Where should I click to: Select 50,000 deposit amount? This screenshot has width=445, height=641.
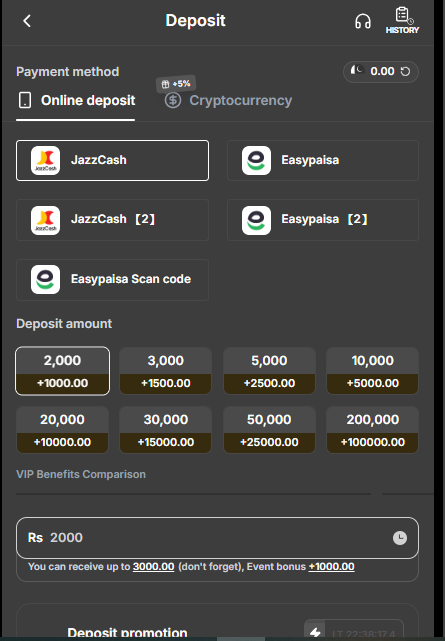point(269,430)
